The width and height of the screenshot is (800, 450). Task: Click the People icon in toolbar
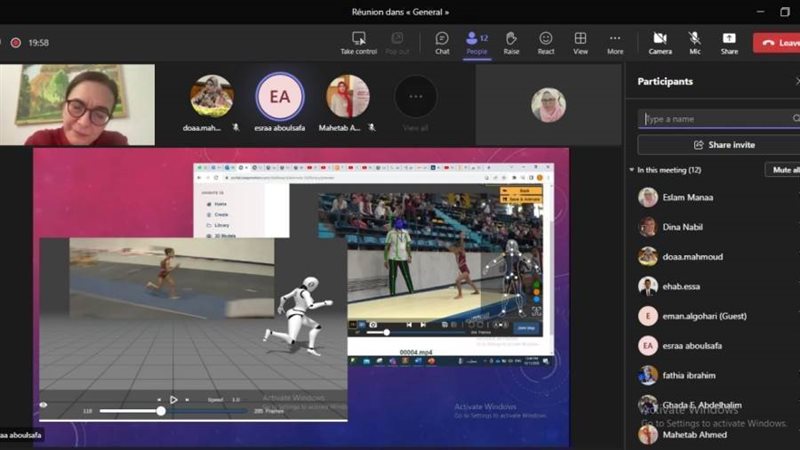(x=477, y=42)
